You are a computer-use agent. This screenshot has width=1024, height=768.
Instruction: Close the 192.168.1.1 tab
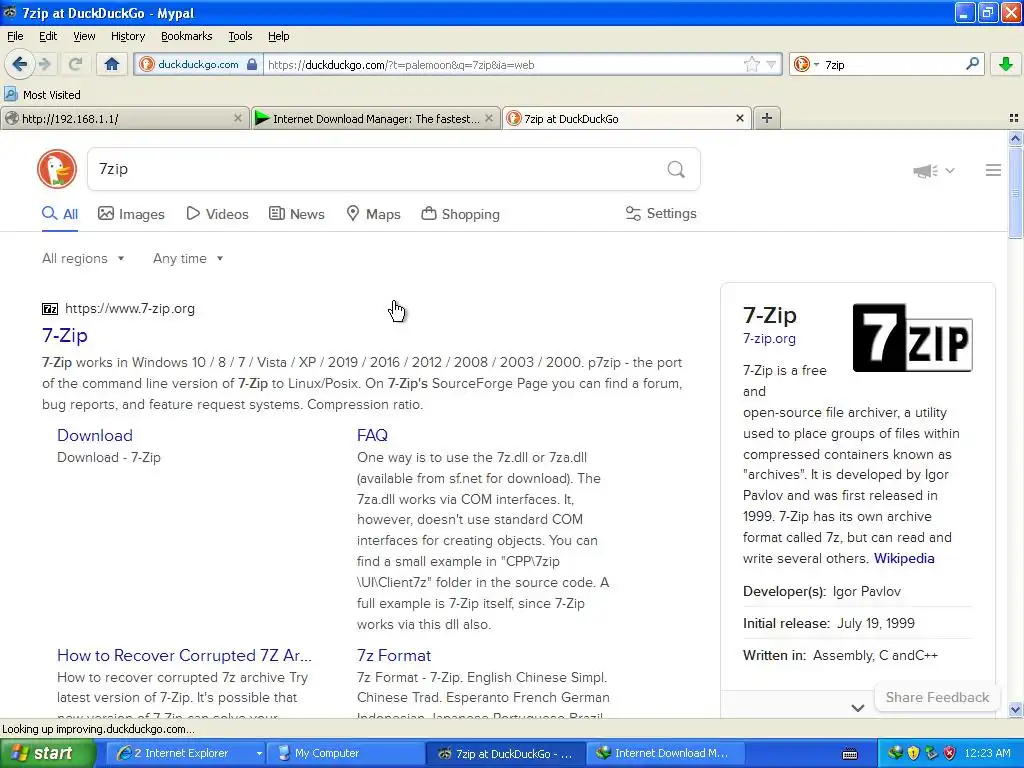pos(238,118)
